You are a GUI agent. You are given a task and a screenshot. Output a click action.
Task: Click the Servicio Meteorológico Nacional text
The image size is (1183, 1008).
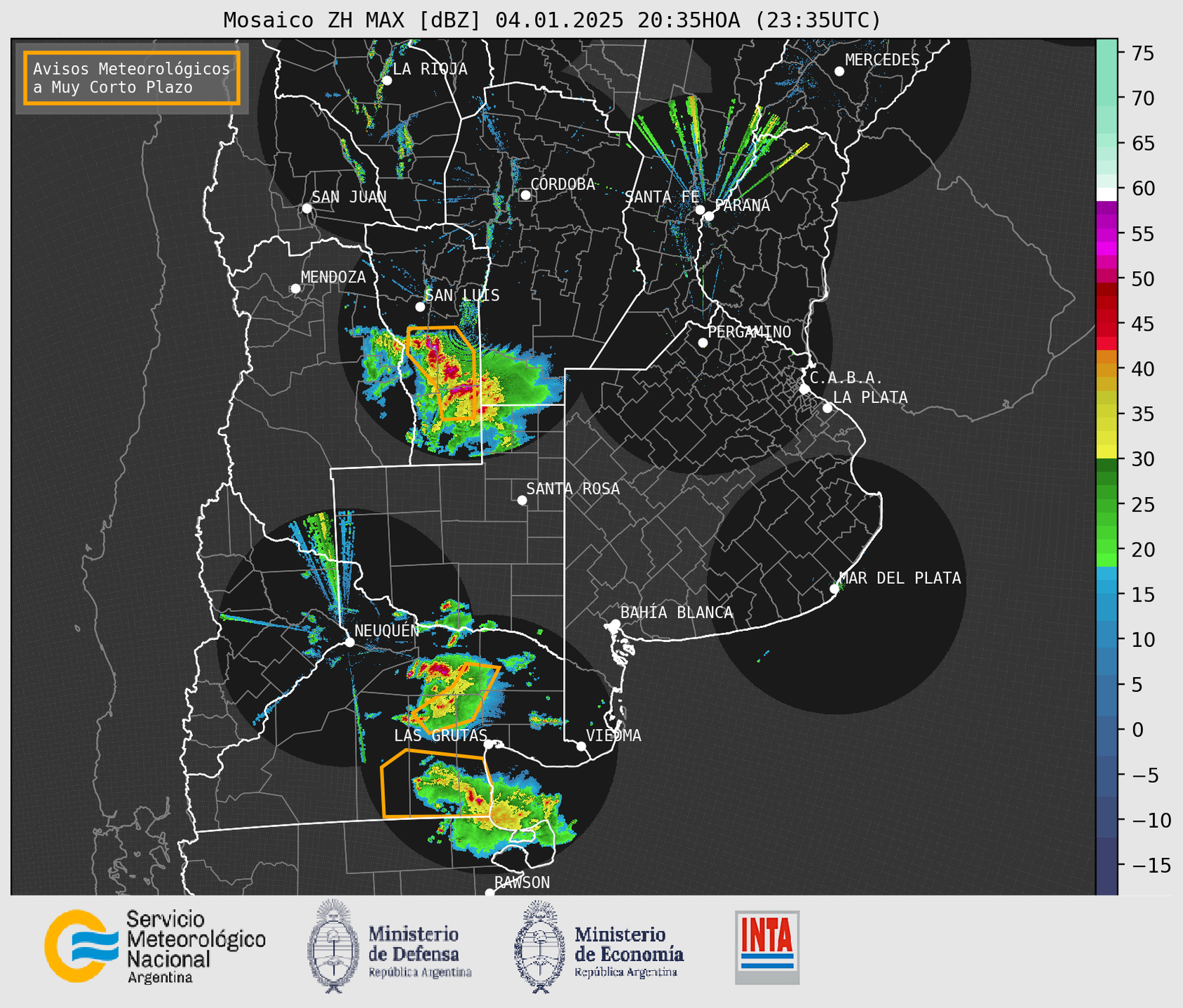coord(196,947)
